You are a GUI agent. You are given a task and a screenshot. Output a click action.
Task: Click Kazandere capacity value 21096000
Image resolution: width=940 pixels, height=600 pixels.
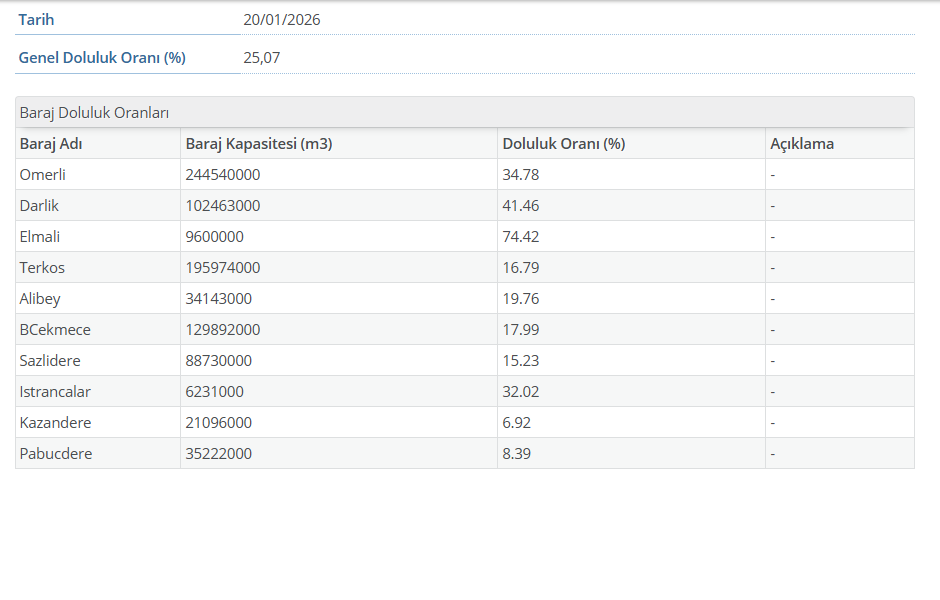point(218,423)
